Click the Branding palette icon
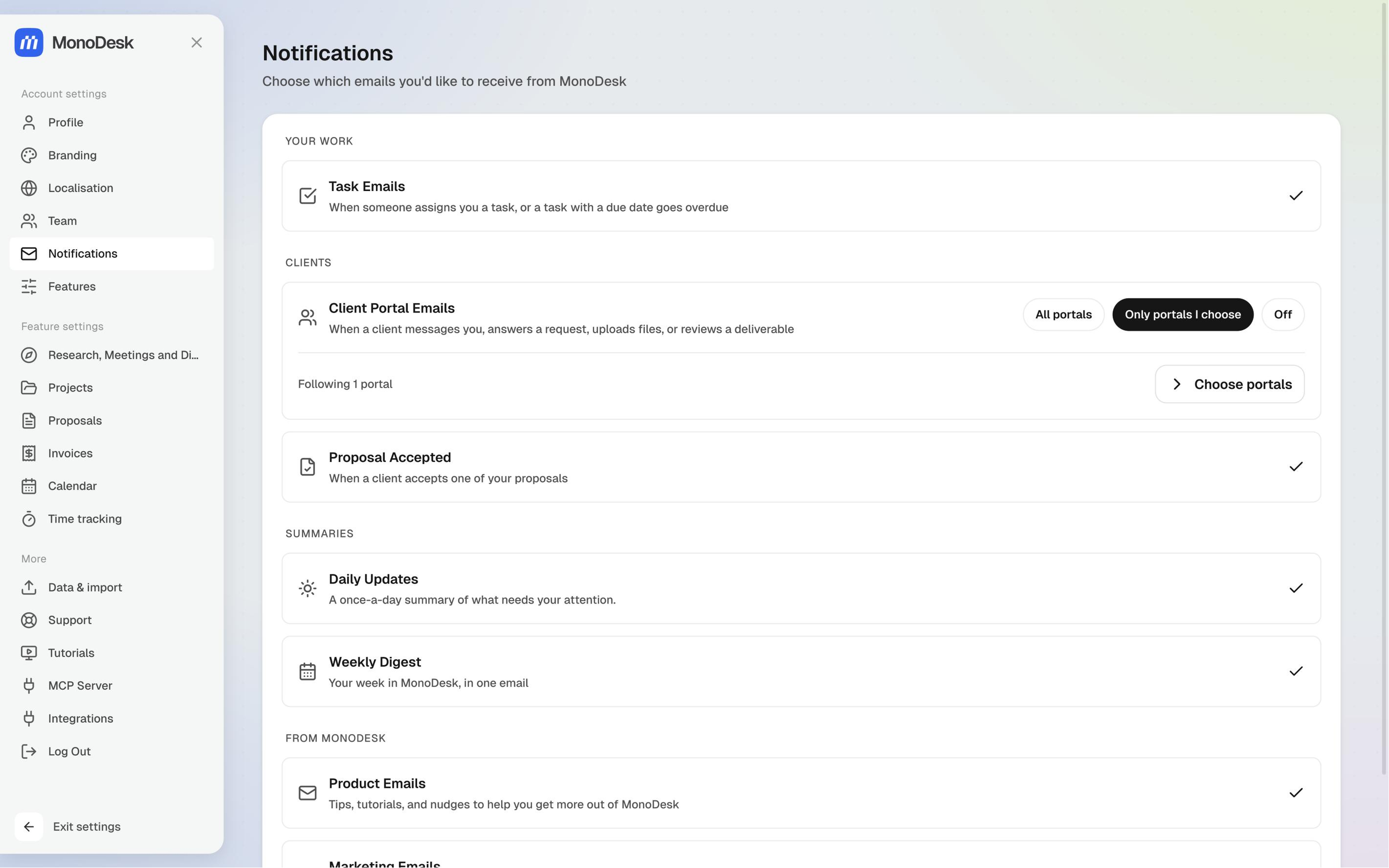This screenshot has height=868, width=1389. point(29,155)
